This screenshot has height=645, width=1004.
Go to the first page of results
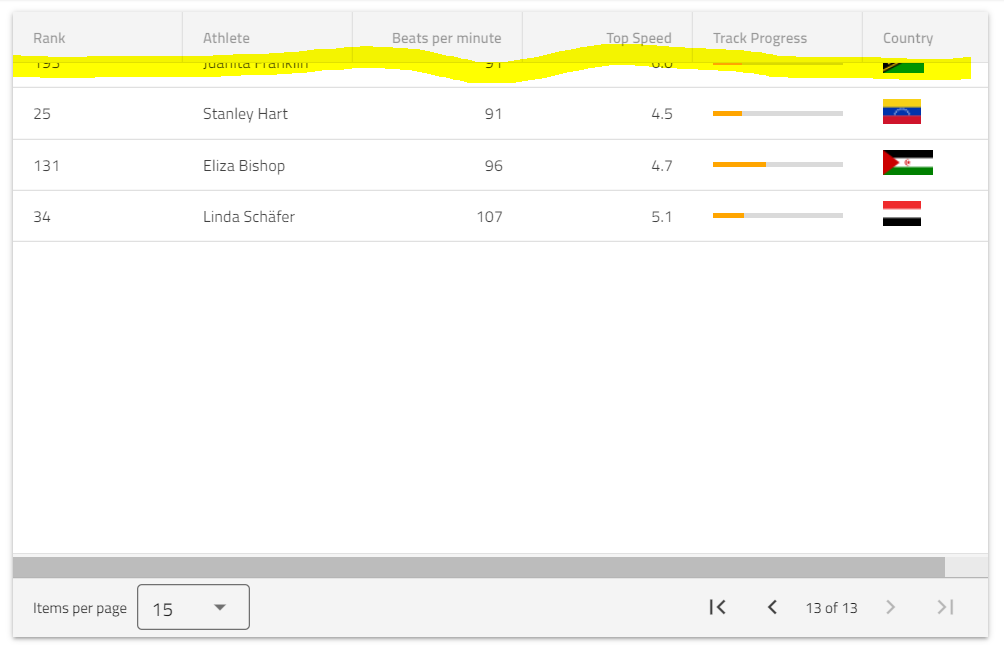717,607
